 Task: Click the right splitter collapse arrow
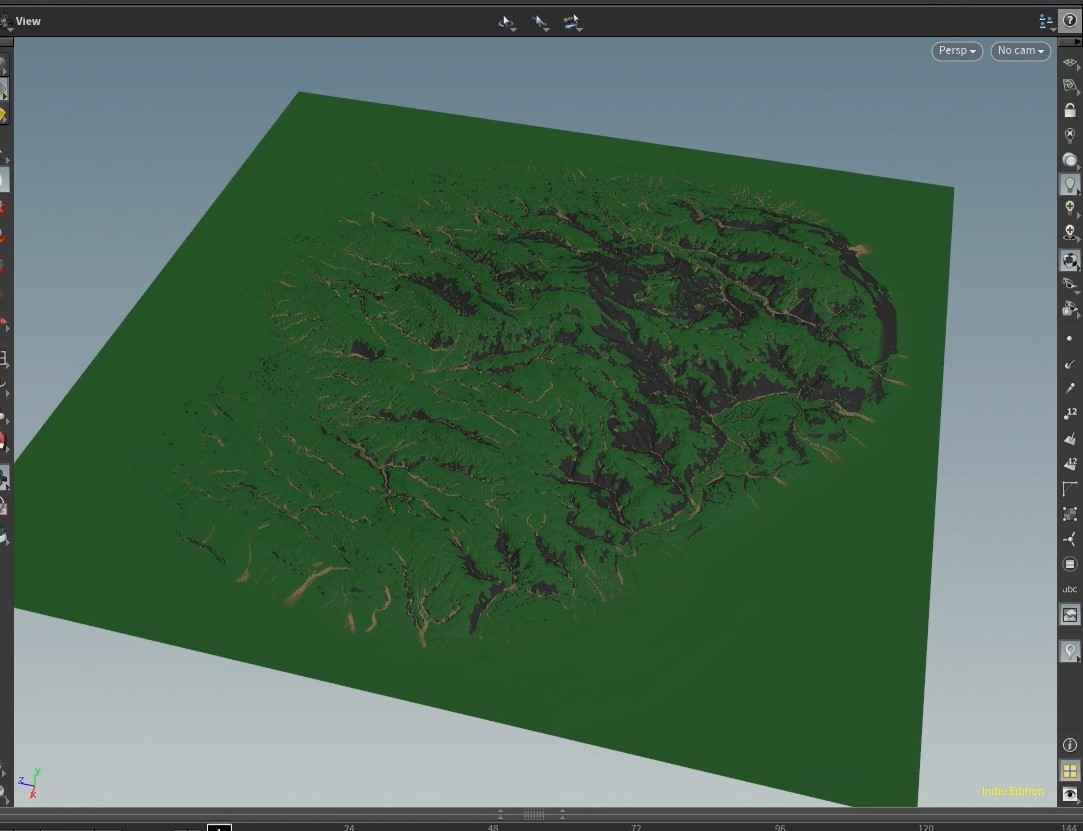coord(562,814)
